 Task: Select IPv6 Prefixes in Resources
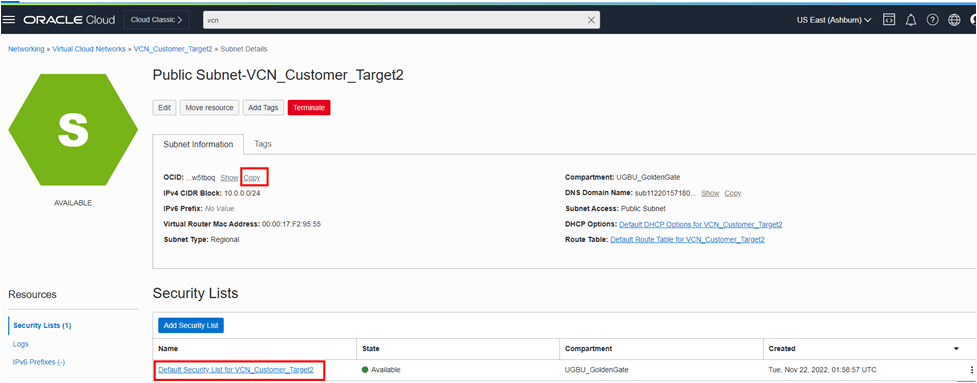tap(39, 362)
